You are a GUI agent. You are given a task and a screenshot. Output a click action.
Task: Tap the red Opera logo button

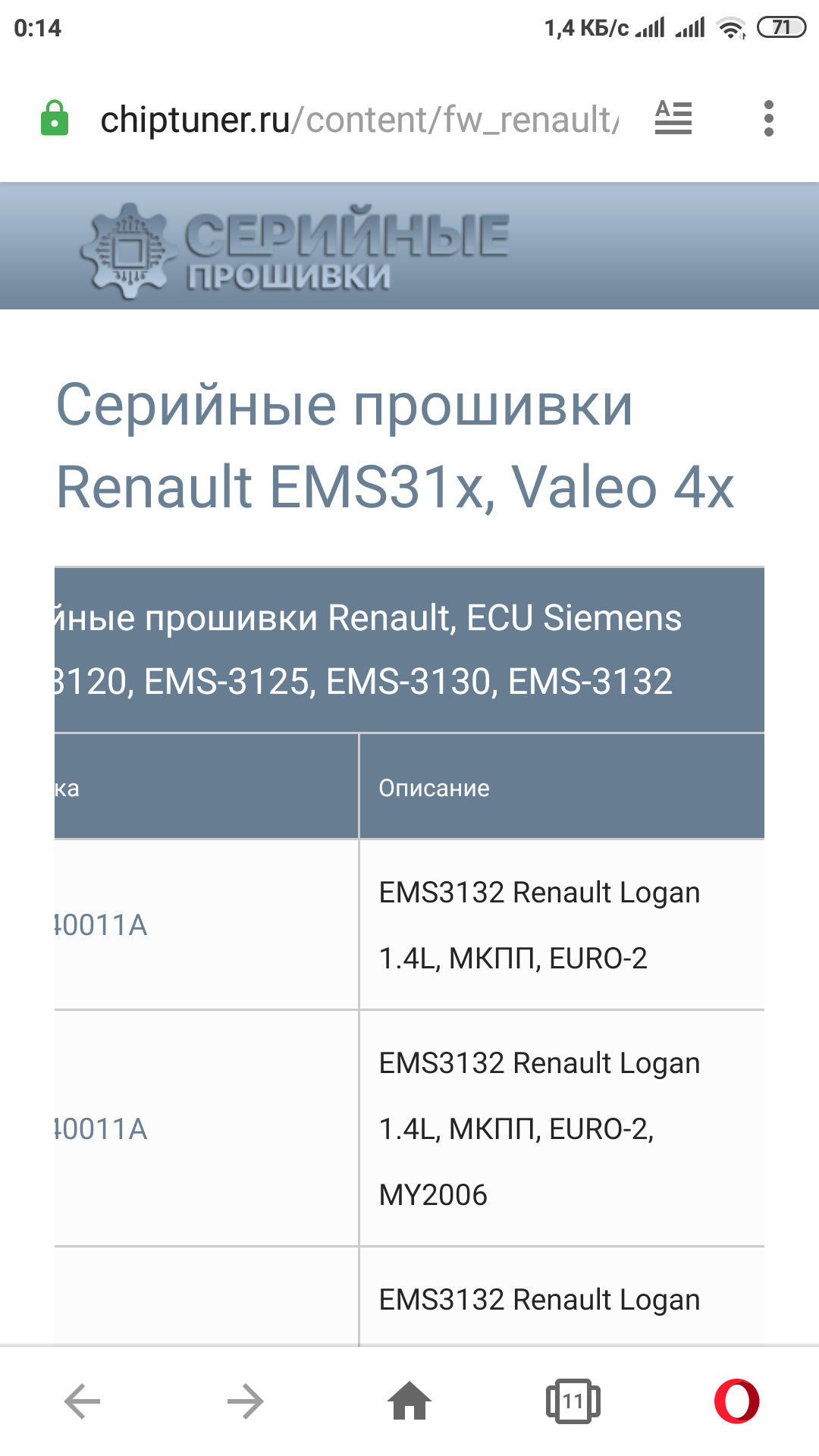coord(736,1401)
